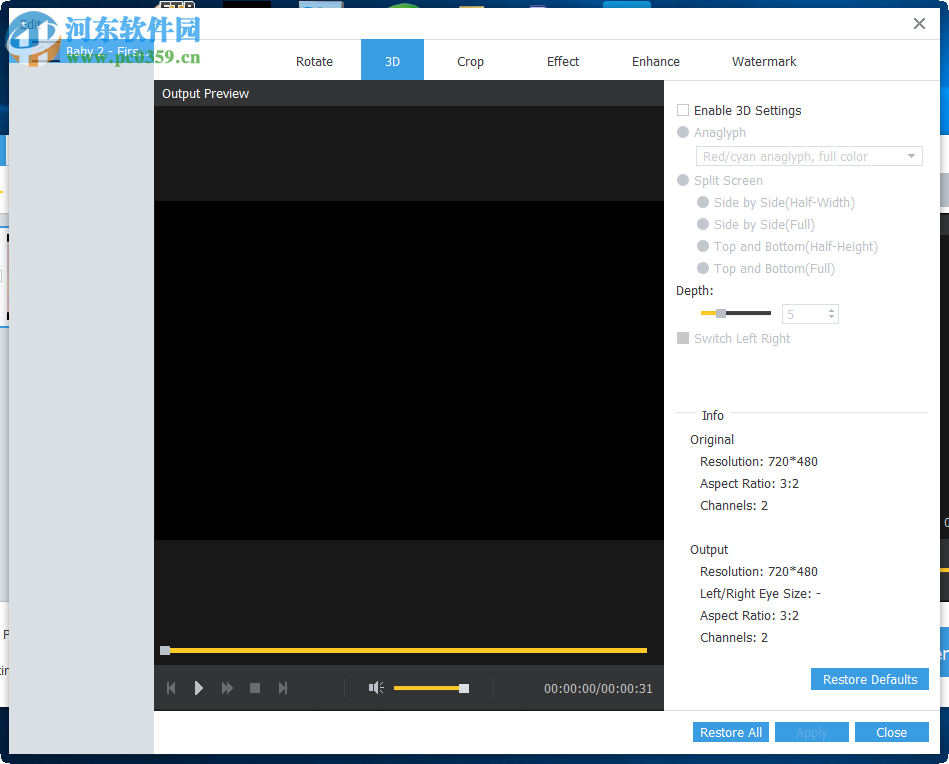Fast forward the preview
Screen dimensions: 949x764
coord(227,688)
